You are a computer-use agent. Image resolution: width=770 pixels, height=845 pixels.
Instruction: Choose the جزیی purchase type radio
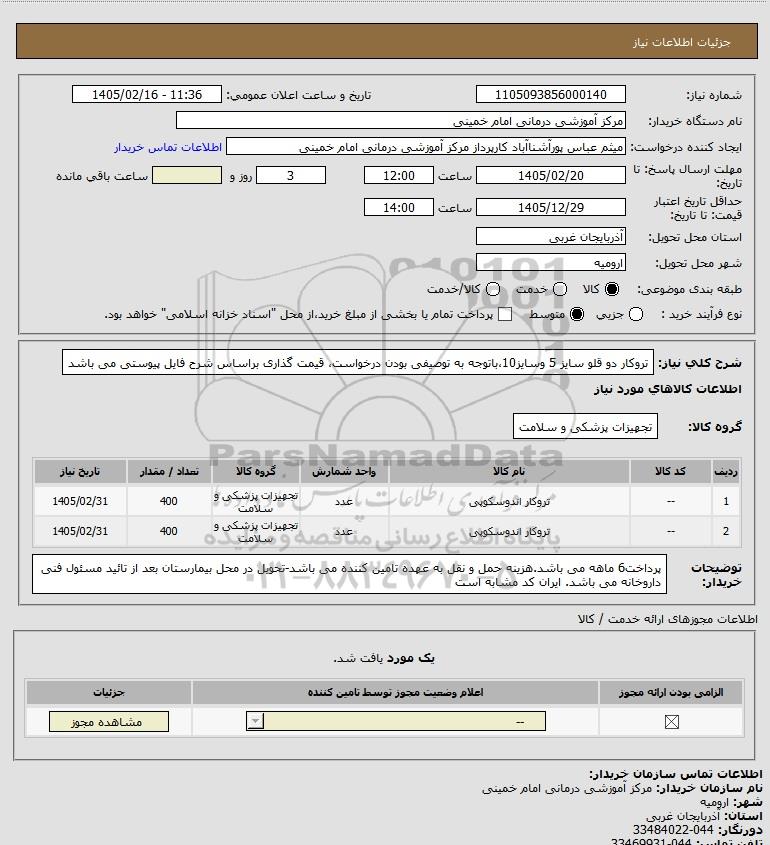click(636, 314)
